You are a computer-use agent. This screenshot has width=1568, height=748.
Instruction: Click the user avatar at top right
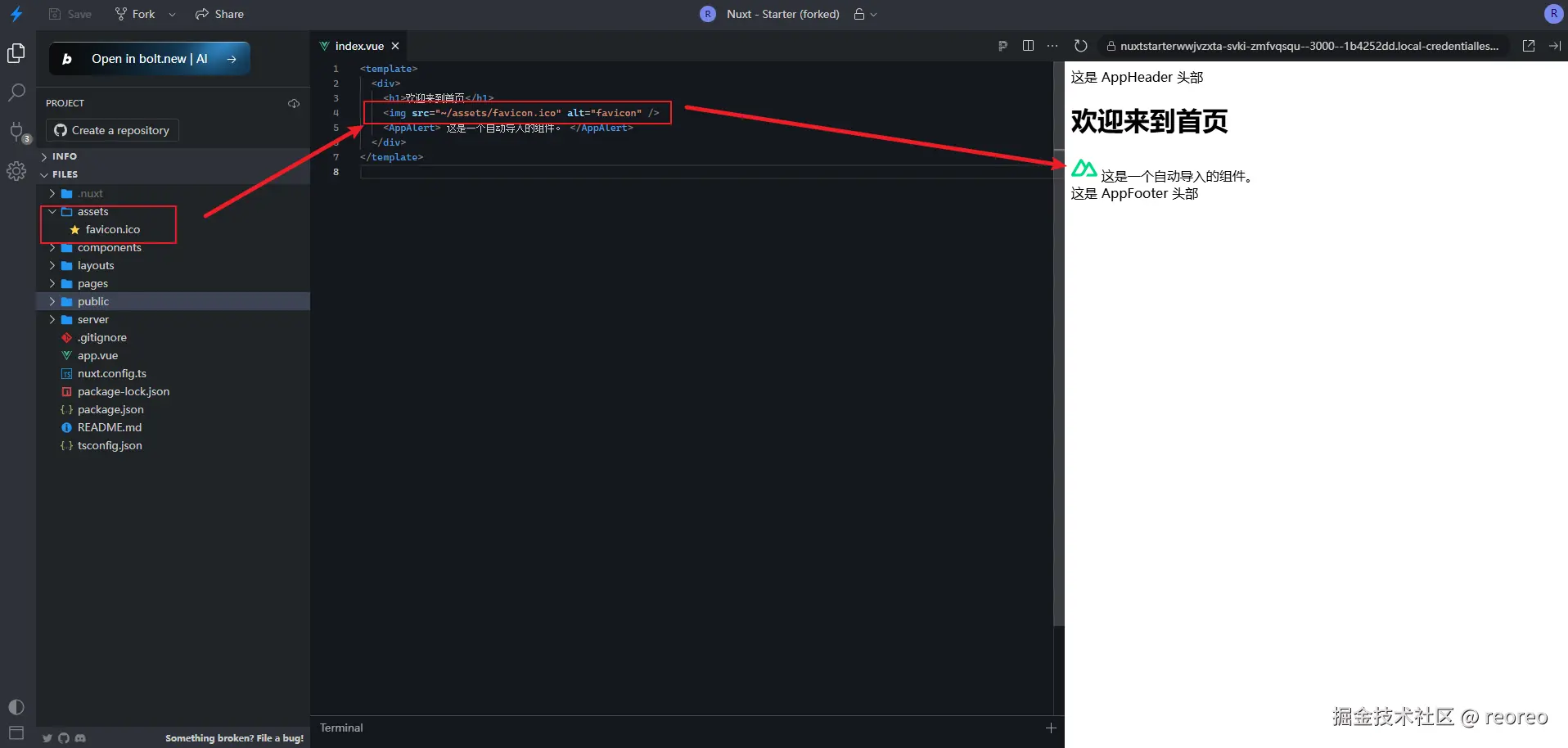[1553, 14]
